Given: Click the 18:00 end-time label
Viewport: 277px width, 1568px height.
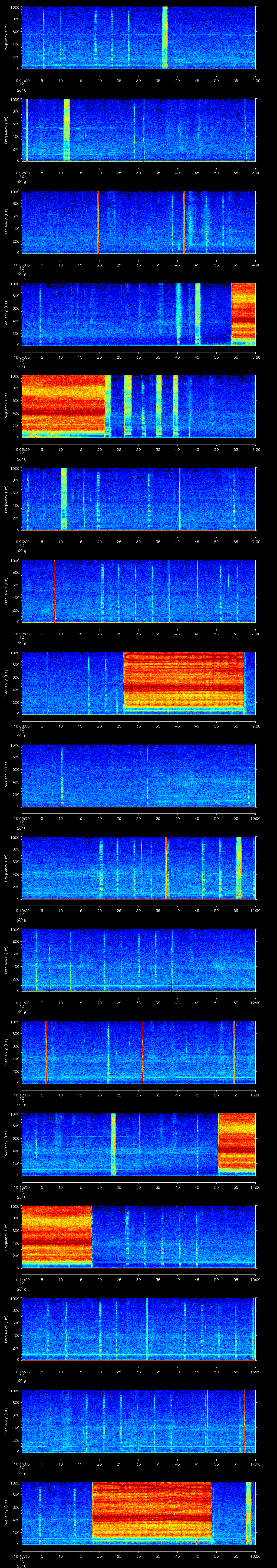Looking at the screenshot, I should point(255,1556).
